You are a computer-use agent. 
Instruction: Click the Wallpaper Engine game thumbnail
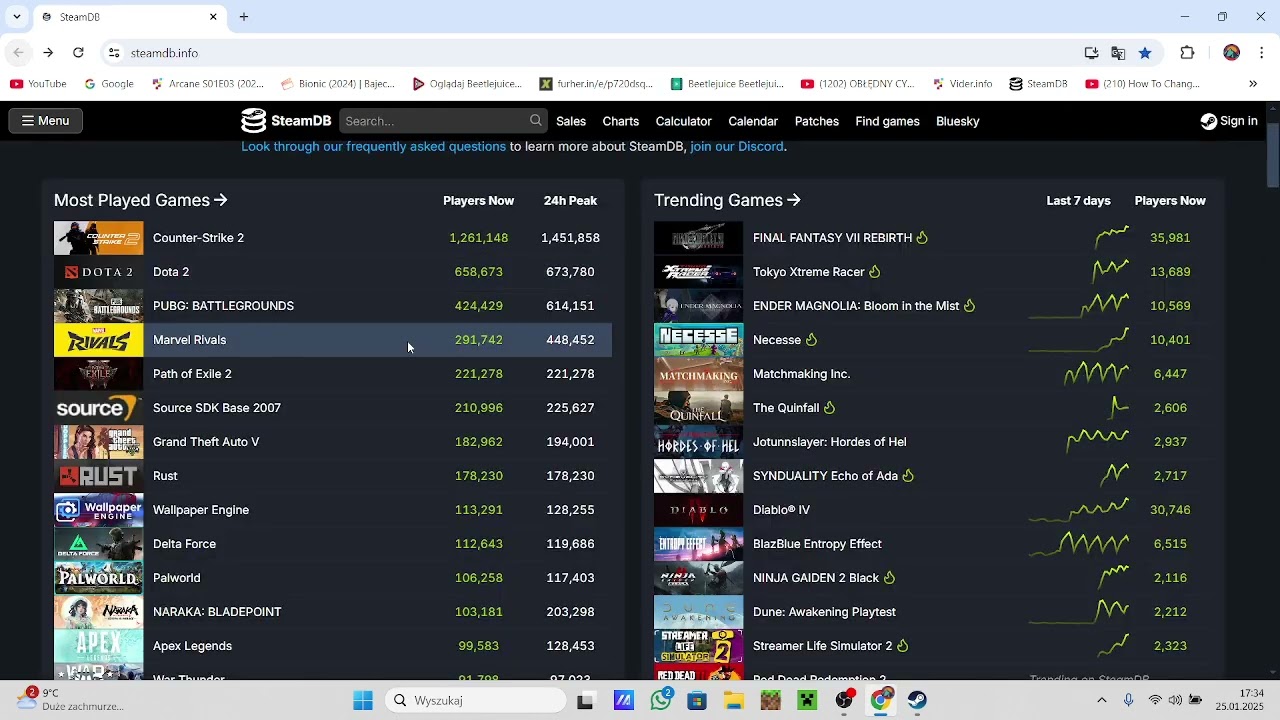coord(98,510)
